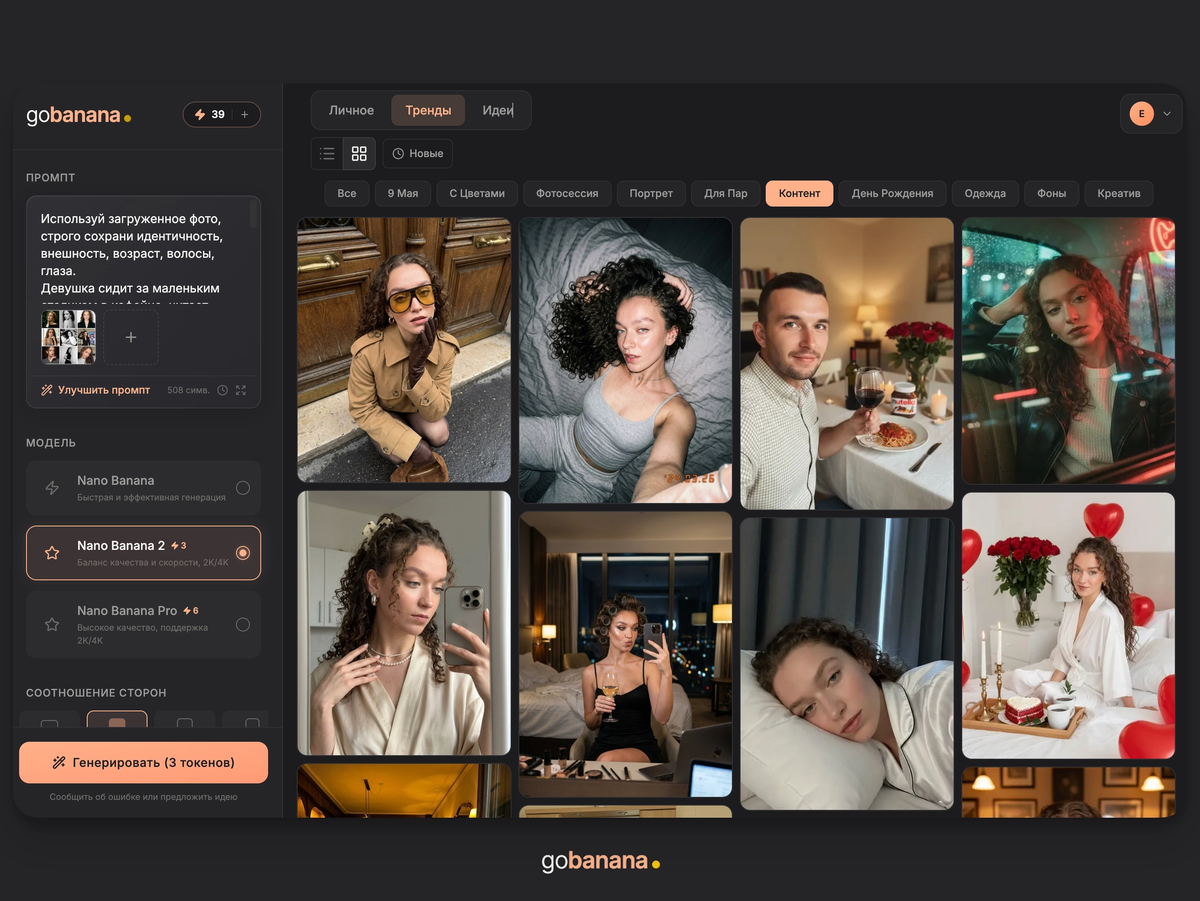Click the magic wand Улучшить промпт

tap(95, 390)
